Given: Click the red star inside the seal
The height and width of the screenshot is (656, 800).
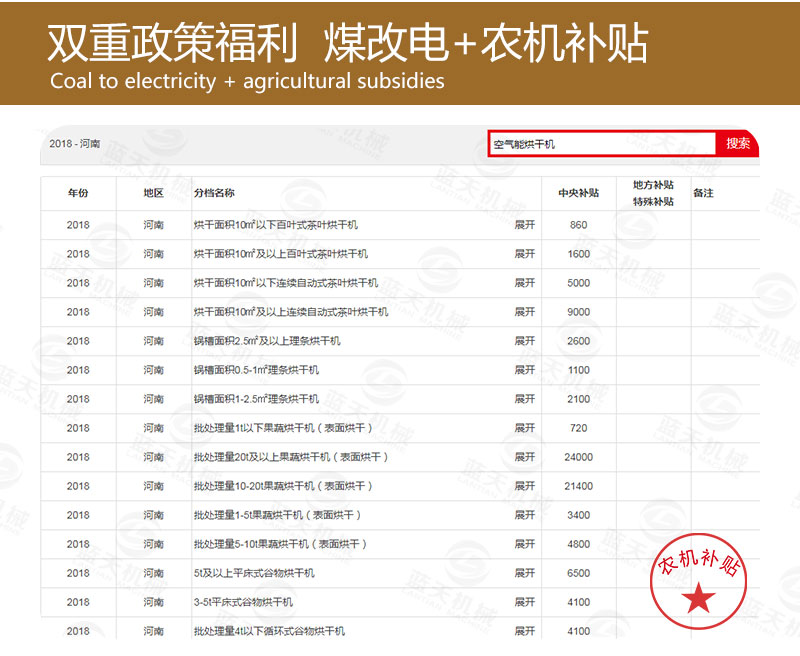Looking at the screenshot, I should [700, 600].
